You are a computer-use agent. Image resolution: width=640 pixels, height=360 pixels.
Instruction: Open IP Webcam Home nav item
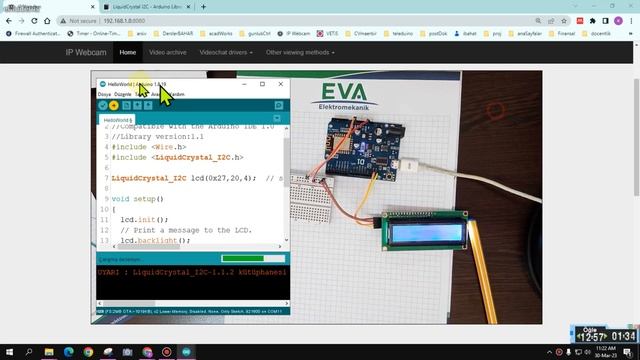click(x=128, y=52)
